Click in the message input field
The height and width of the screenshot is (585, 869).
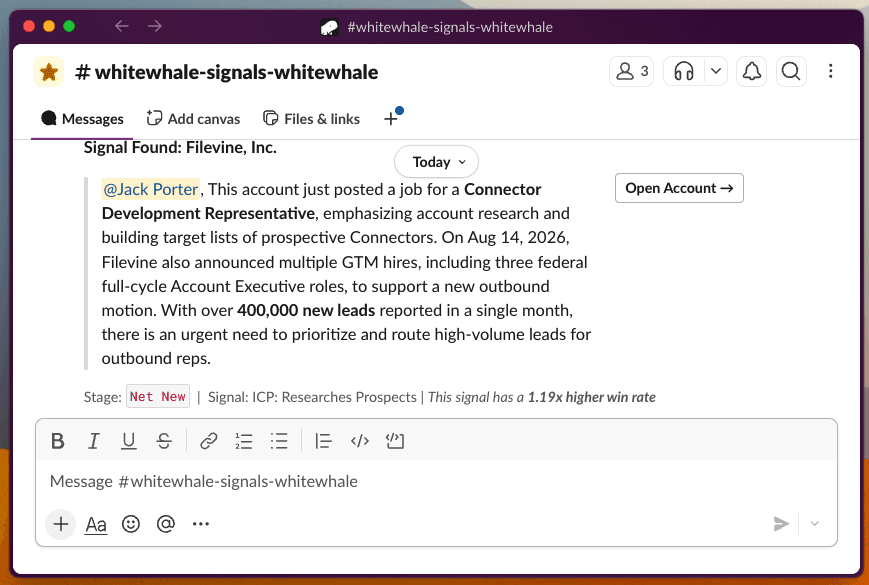(x=436, y=481)
